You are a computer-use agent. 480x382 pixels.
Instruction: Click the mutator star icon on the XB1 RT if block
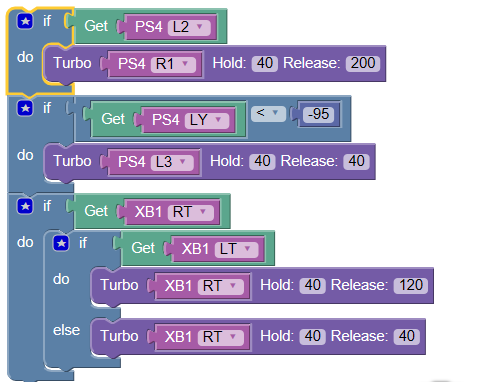pyautogui.click(x=25, y=206)
